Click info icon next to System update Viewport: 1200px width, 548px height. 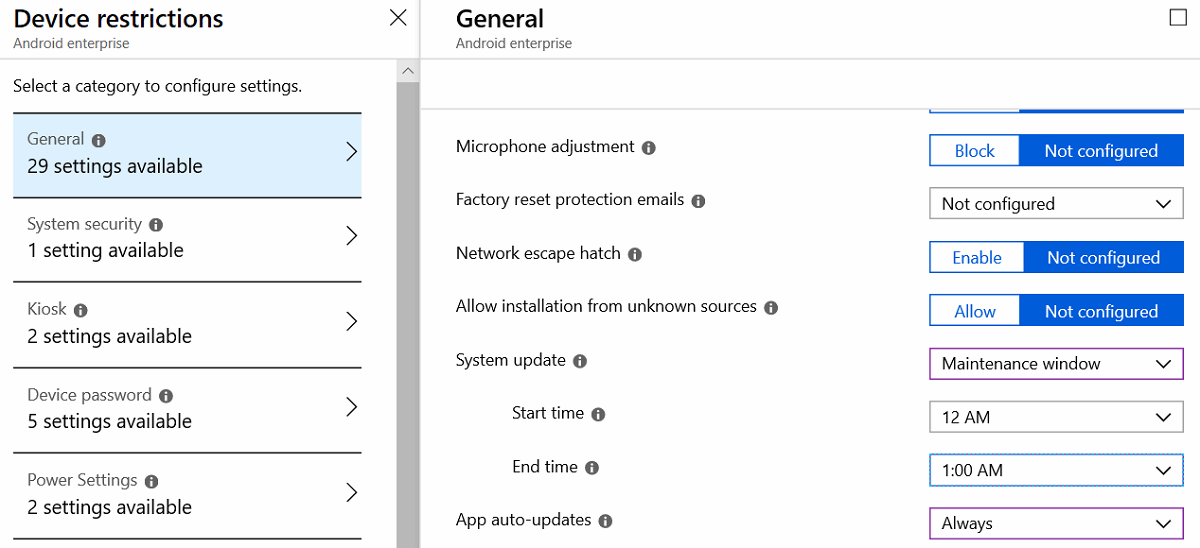pyautogui.click(x=580, y=361)
